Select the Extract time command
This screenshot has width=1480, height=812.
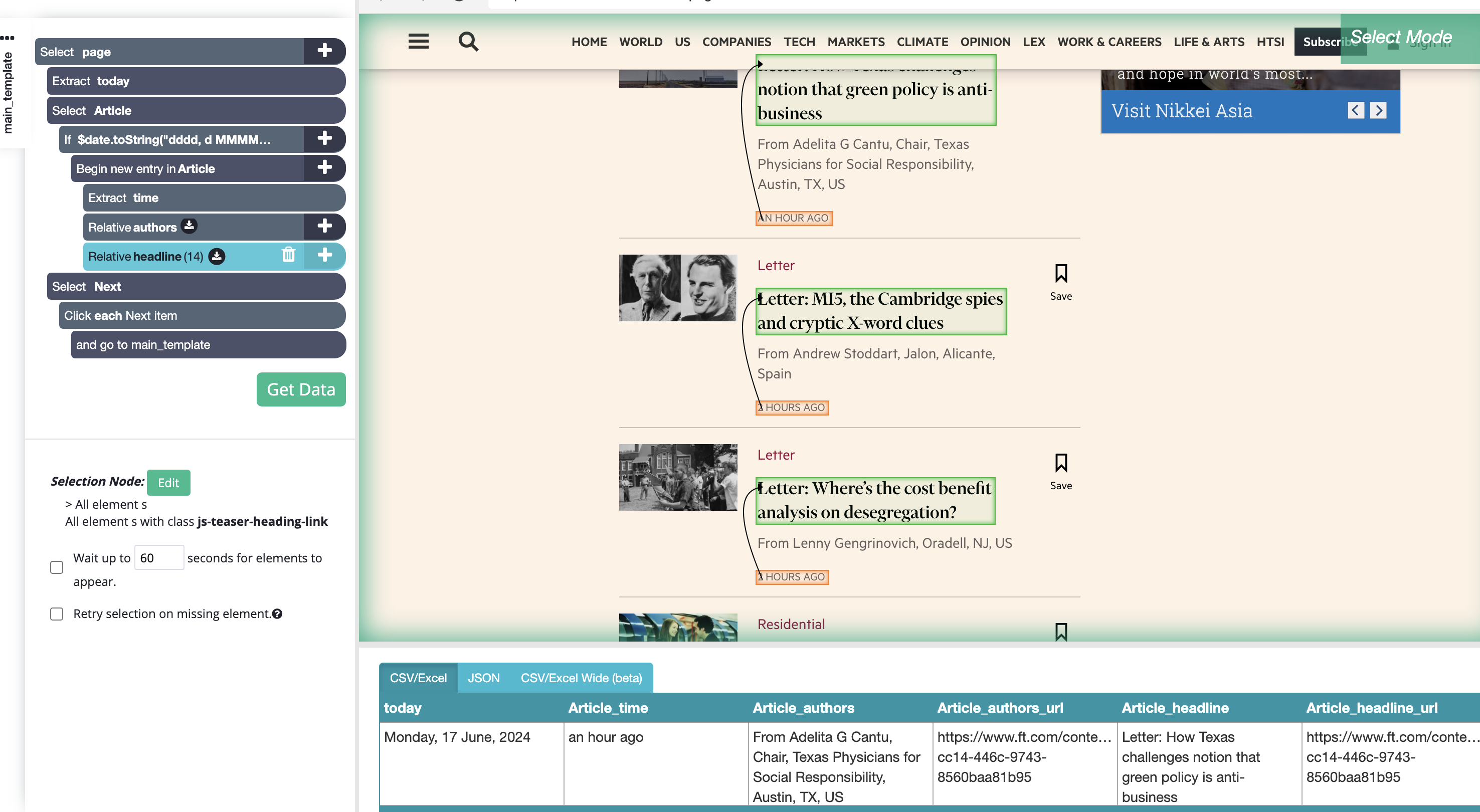(x=213, y=197)
